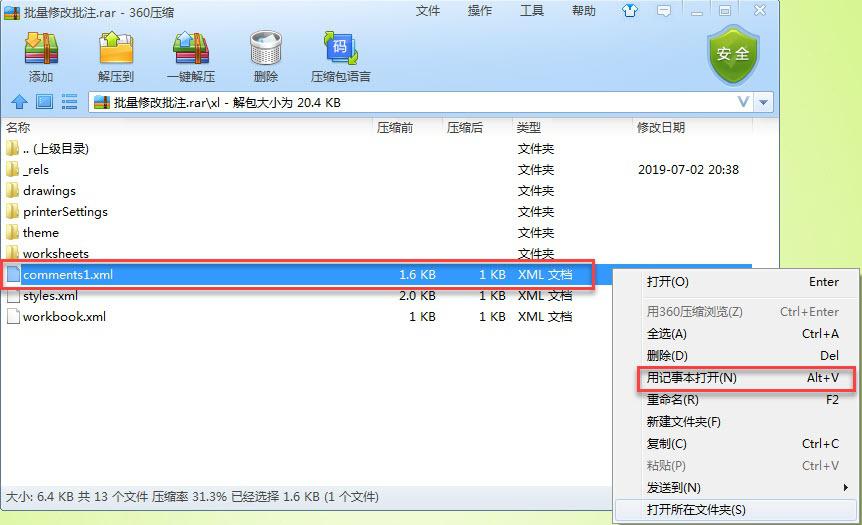
Task: Go up one directory with blue arrow
Action: [x=19, y=102]
